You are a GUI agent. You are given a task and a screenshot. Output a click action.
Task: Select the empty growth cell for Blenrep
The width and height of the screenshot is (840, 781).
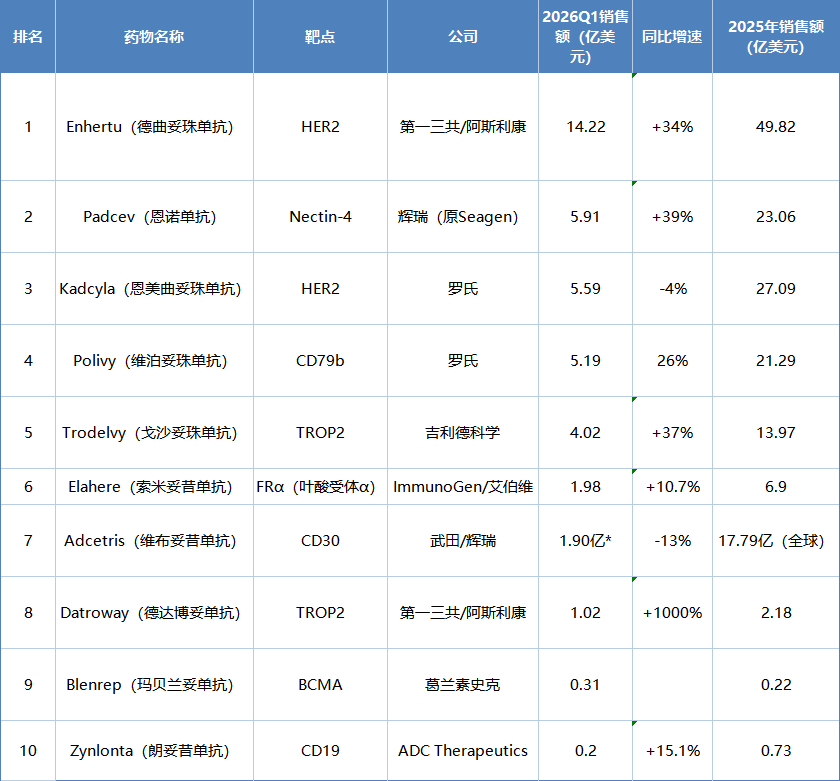point(672,685)
